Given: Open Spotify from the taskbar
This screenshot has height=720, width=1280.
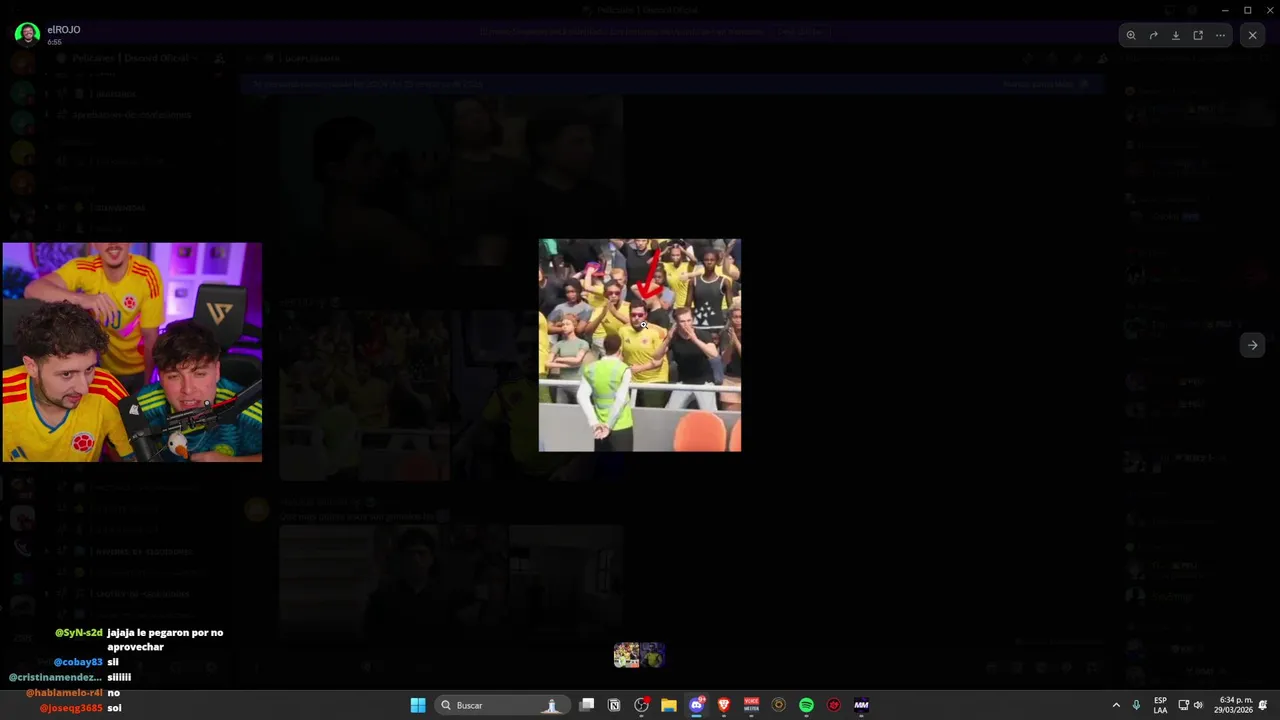Looking at the screenshot, I should [806, 705].
